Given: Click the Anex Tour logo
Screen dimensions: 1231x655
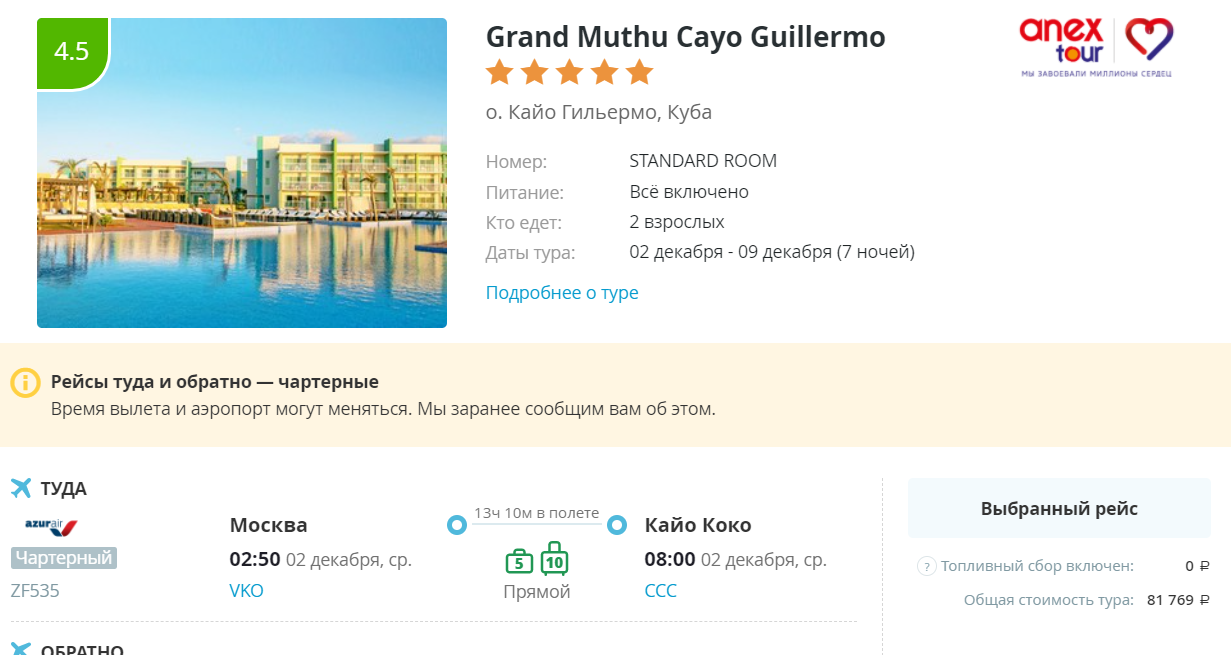Looking at the screenshot, I should [1096, 47].
